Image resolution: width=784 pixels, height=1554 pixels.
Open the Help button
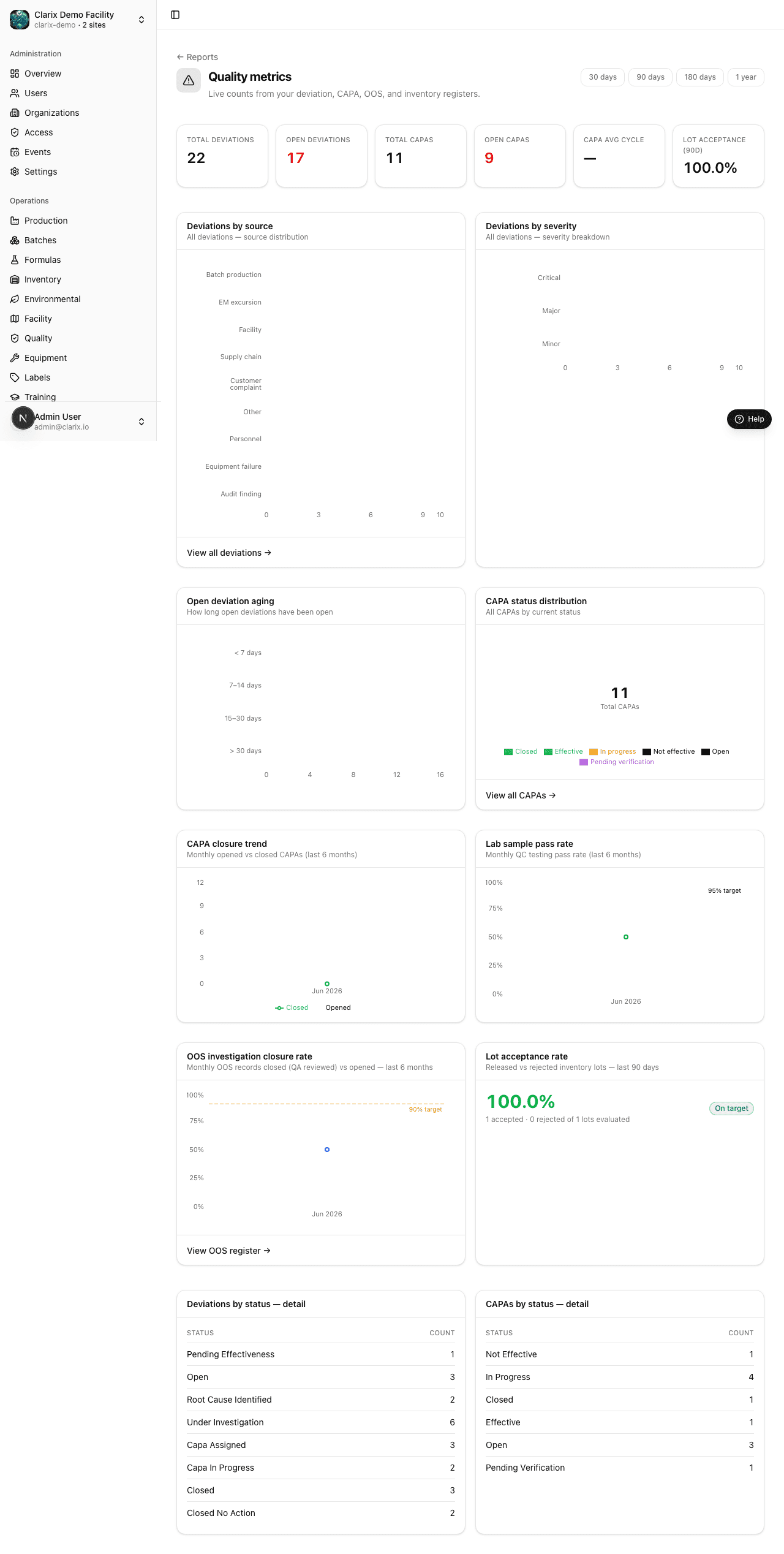click(749, 419)
